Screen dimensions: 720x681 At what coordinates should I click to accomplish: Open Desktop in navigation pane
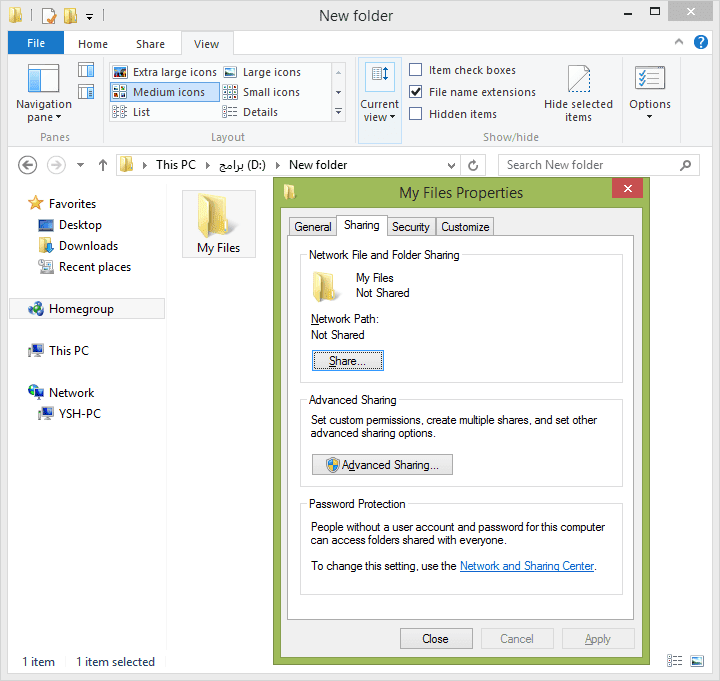tap(70, 225)
